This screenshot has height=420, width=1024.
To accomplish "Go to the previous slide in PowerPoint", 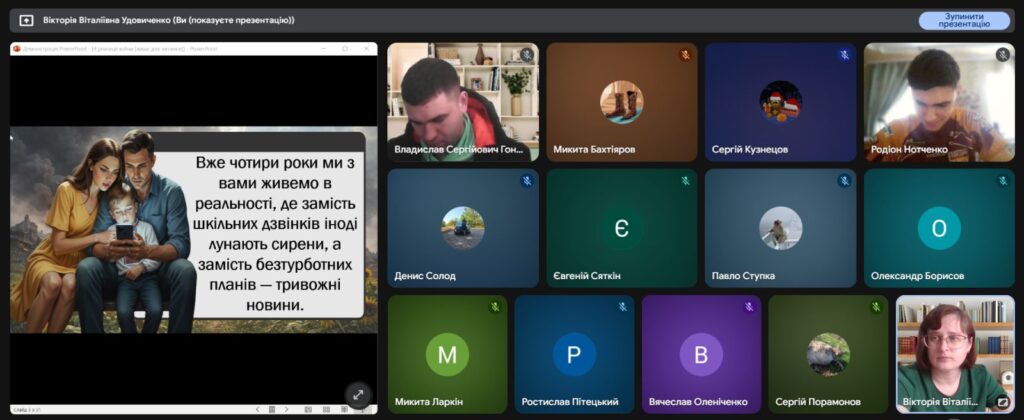I will [257, 409].
